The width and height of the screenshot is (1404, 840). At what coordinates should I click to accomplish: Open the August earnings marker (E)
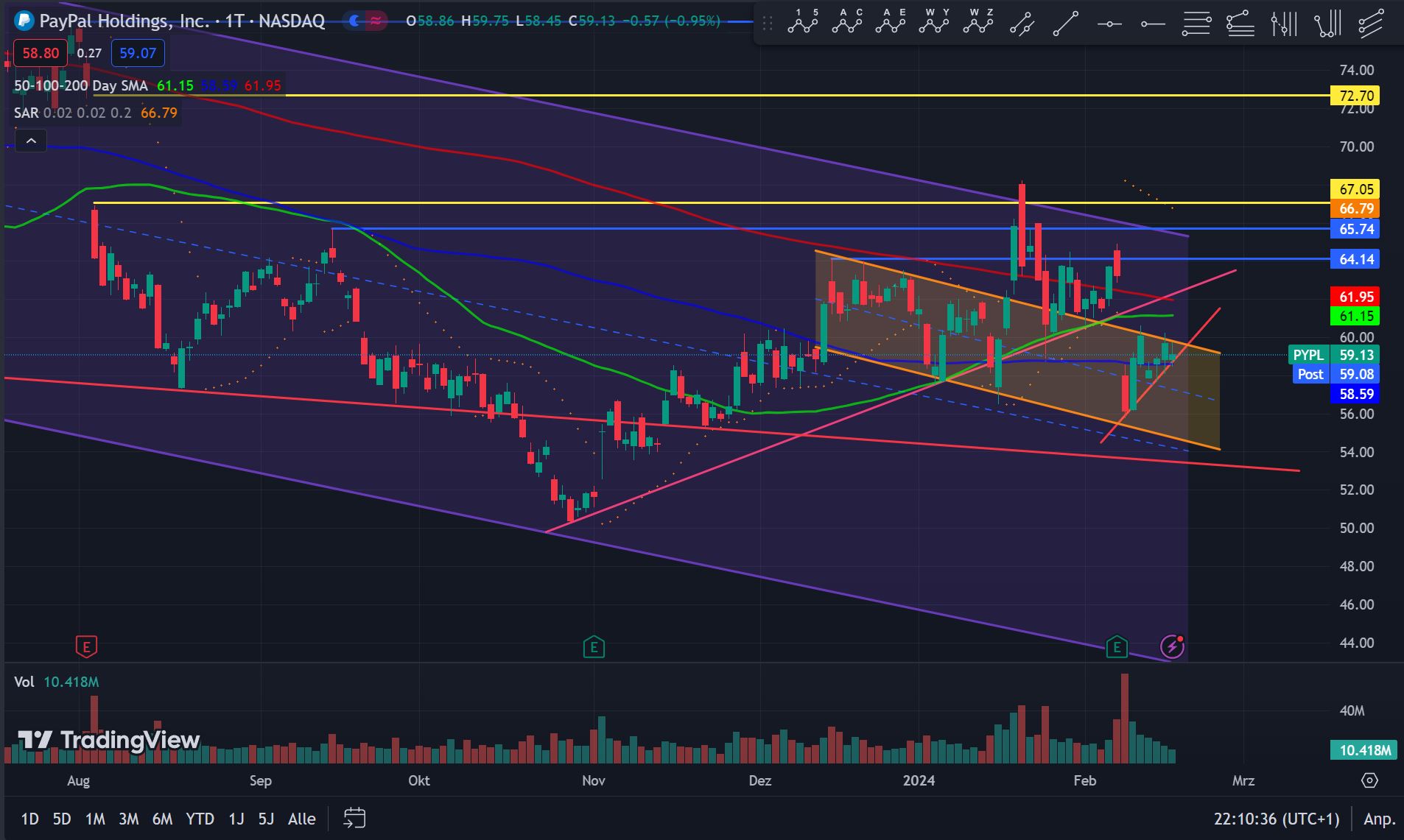(86, 647)
